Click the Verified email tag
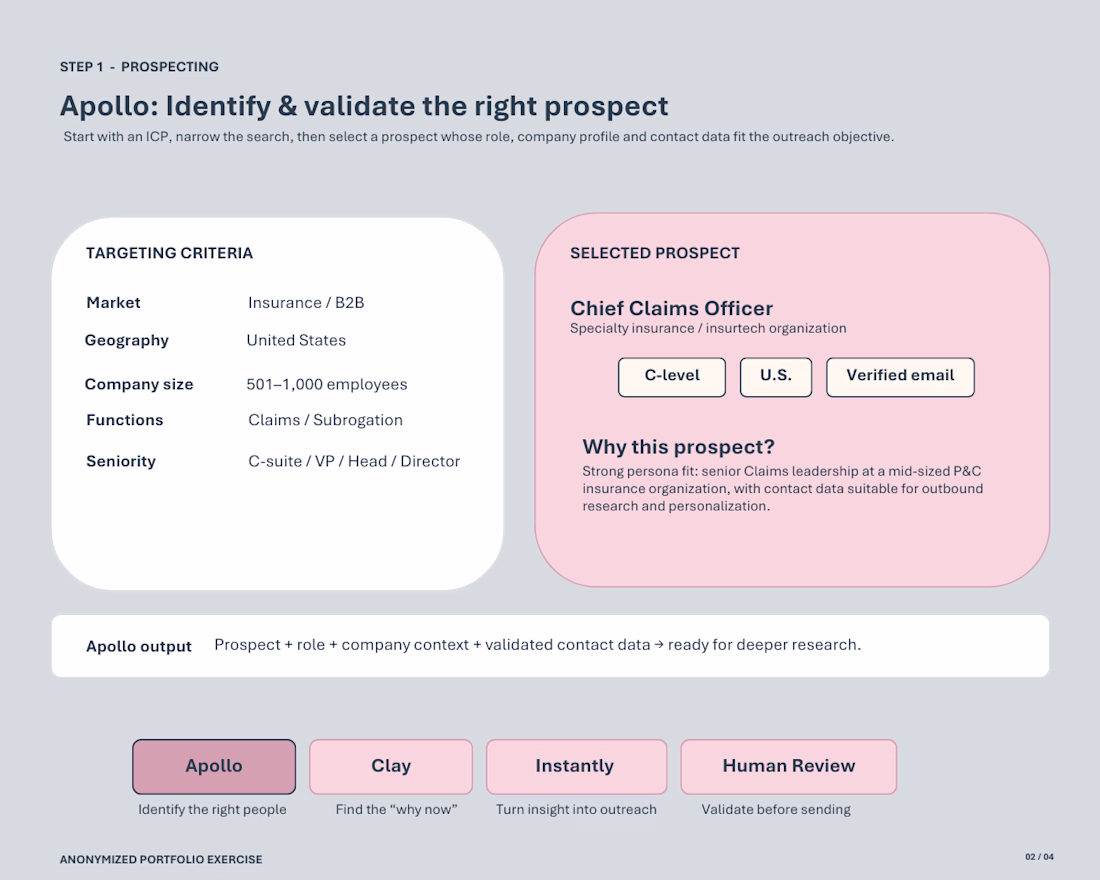 point(900,377)
